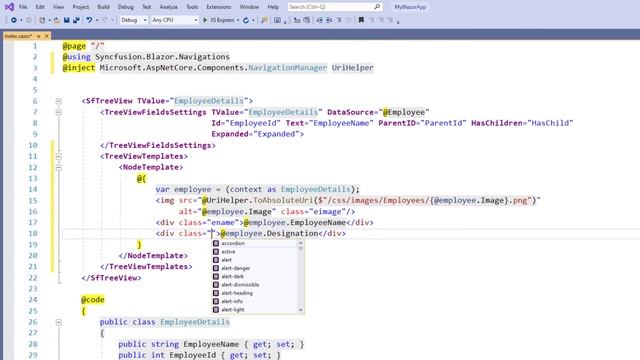
Task: Collapse NodeTemplate block at line 12
Action: 59,167
